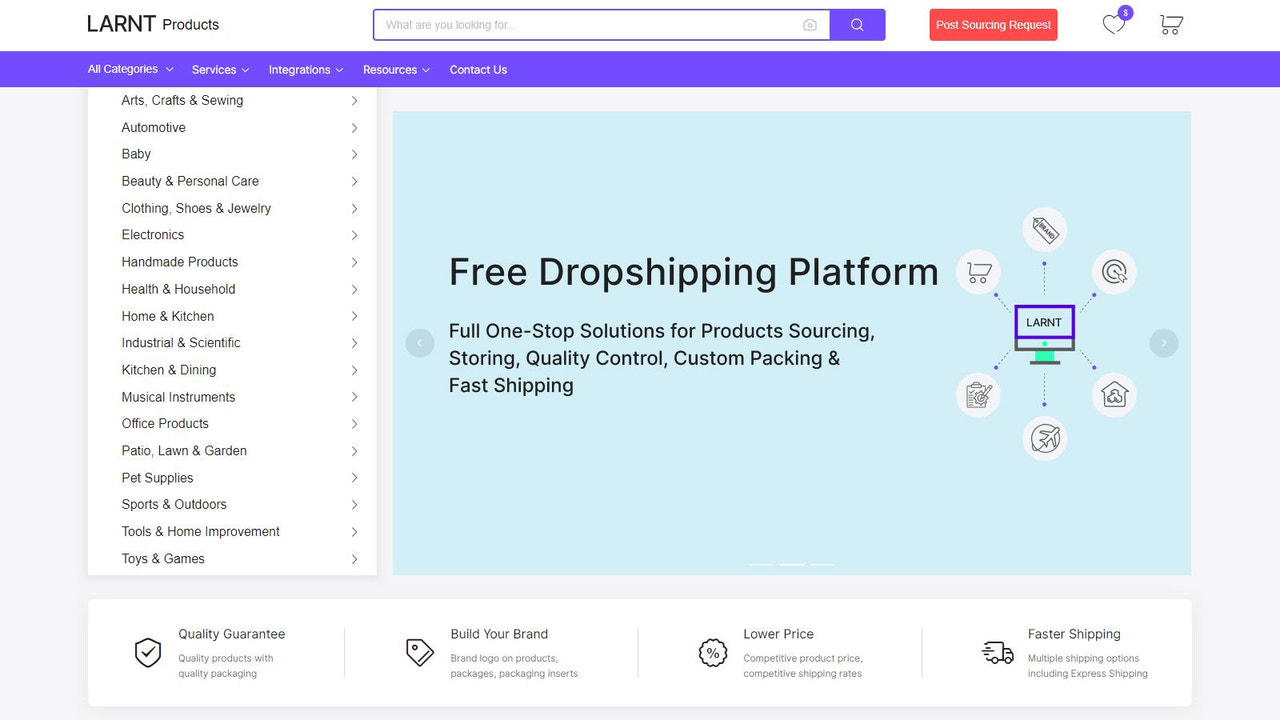Click the Lower Price percent badge icon
This screenshot has width=1280, height=720.
(712, 652)
